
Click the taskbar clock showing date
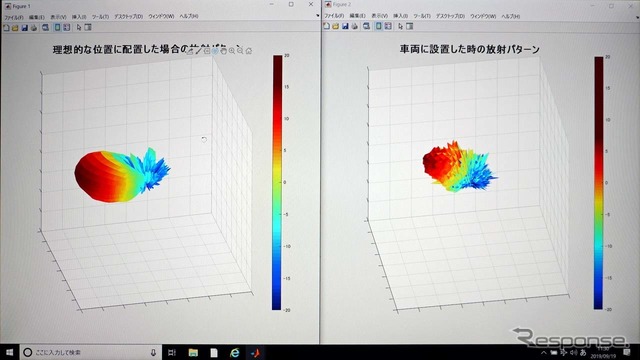(x=602, y=353)
